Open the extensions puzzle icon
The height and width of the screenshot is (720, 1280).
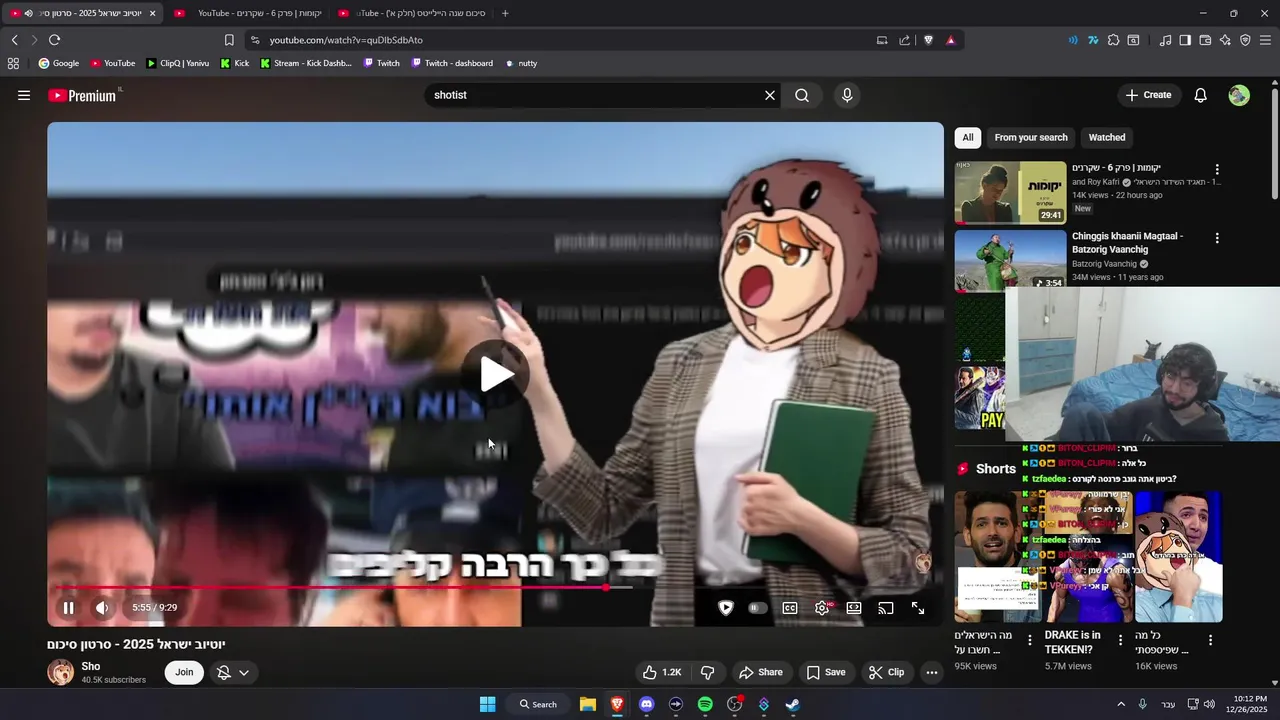tap(1113, 40)
